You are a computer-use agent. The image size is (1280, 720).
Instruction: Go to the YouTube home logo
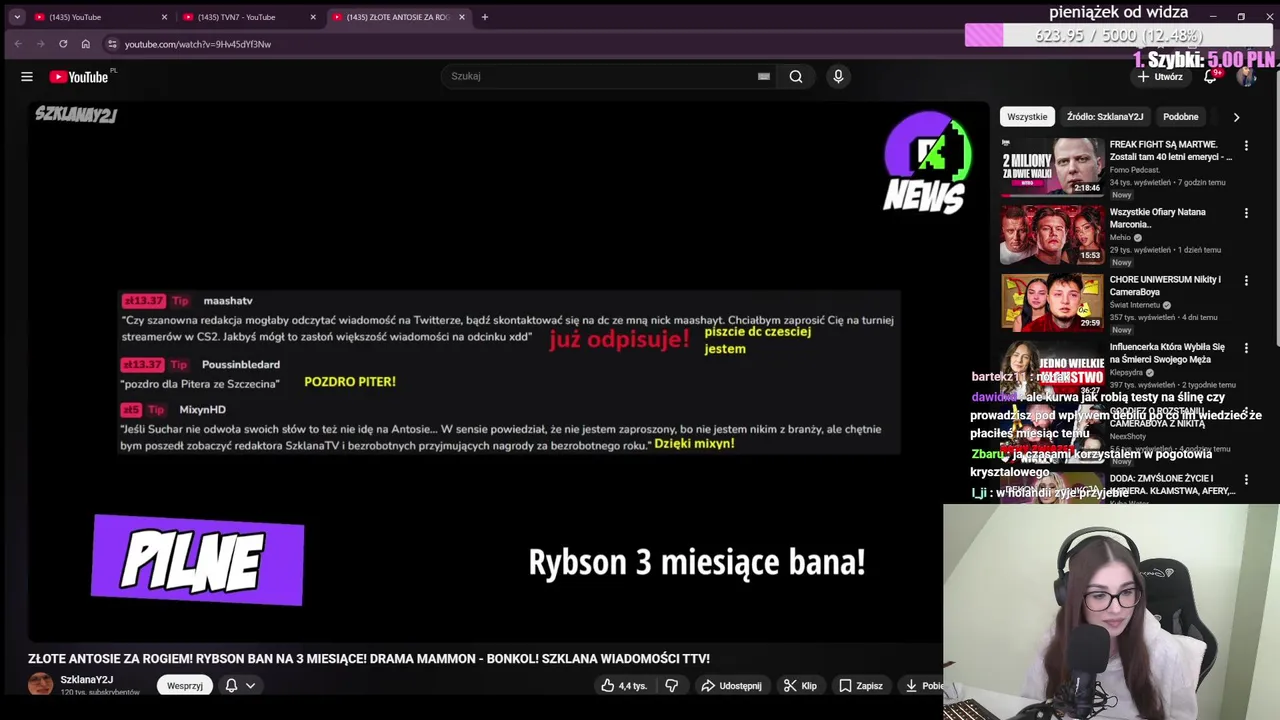[79, 77]
